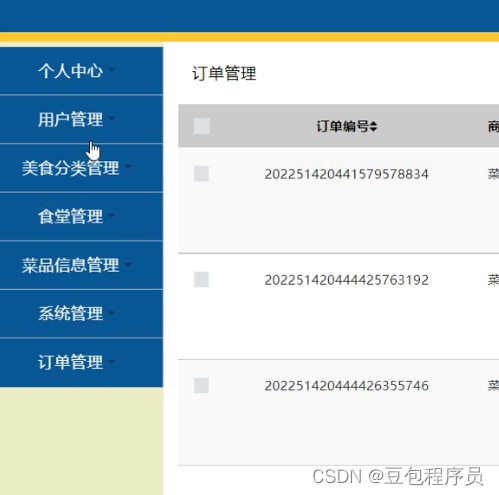499x495 pixels.
Task: Open the 用户管理 sidebar menu
Action: pos(81,119)
